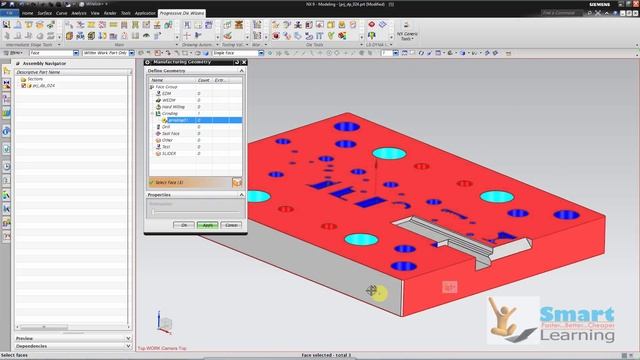Image resolution: width=640 pixels, height=360 pixels.
Task: Click the first Intermediate Stage Tools icon
Action: 7,25
